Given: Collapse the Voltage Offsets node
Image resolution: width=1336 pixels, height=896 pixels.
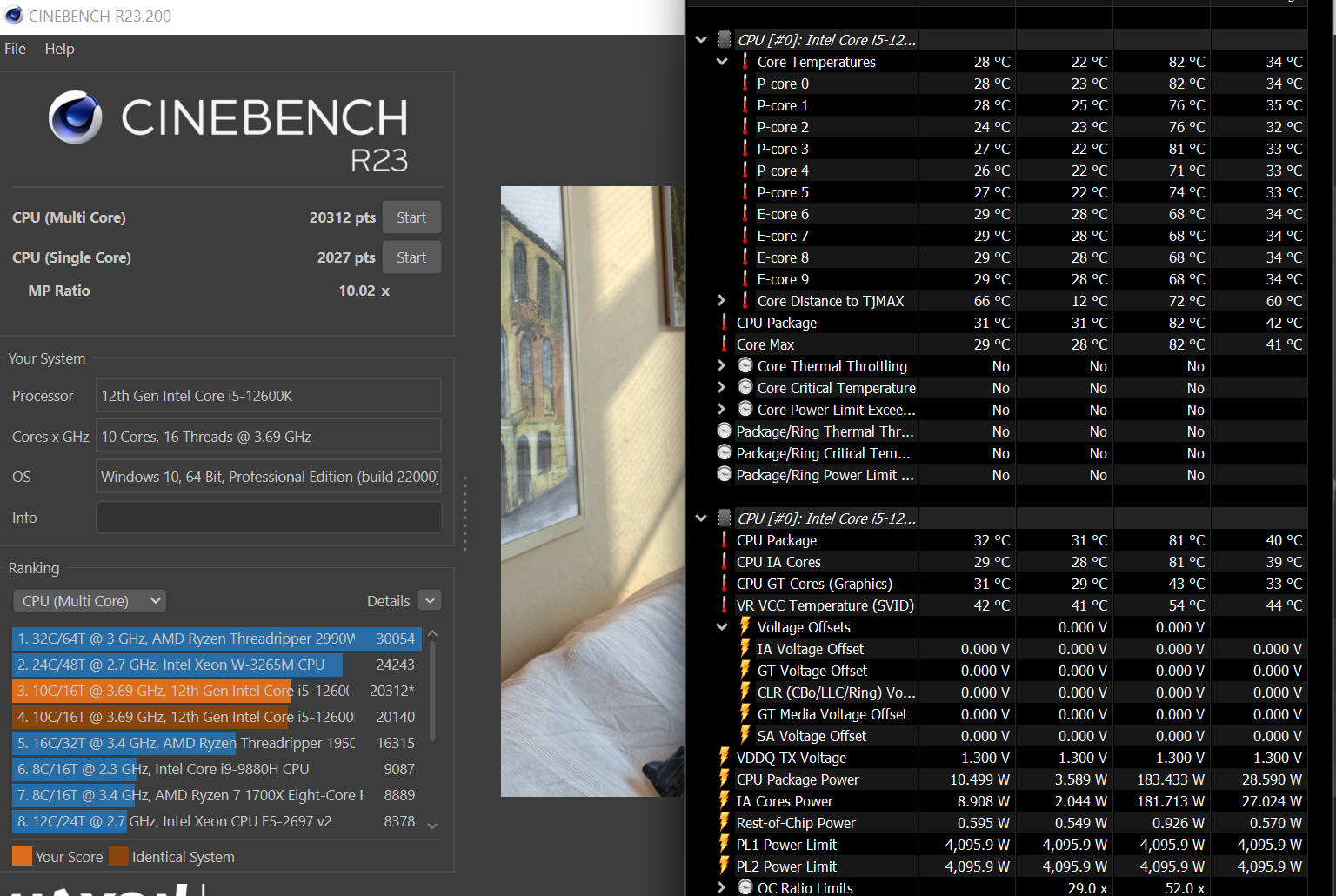Looking at the screenshot, I should click(722, 627).
